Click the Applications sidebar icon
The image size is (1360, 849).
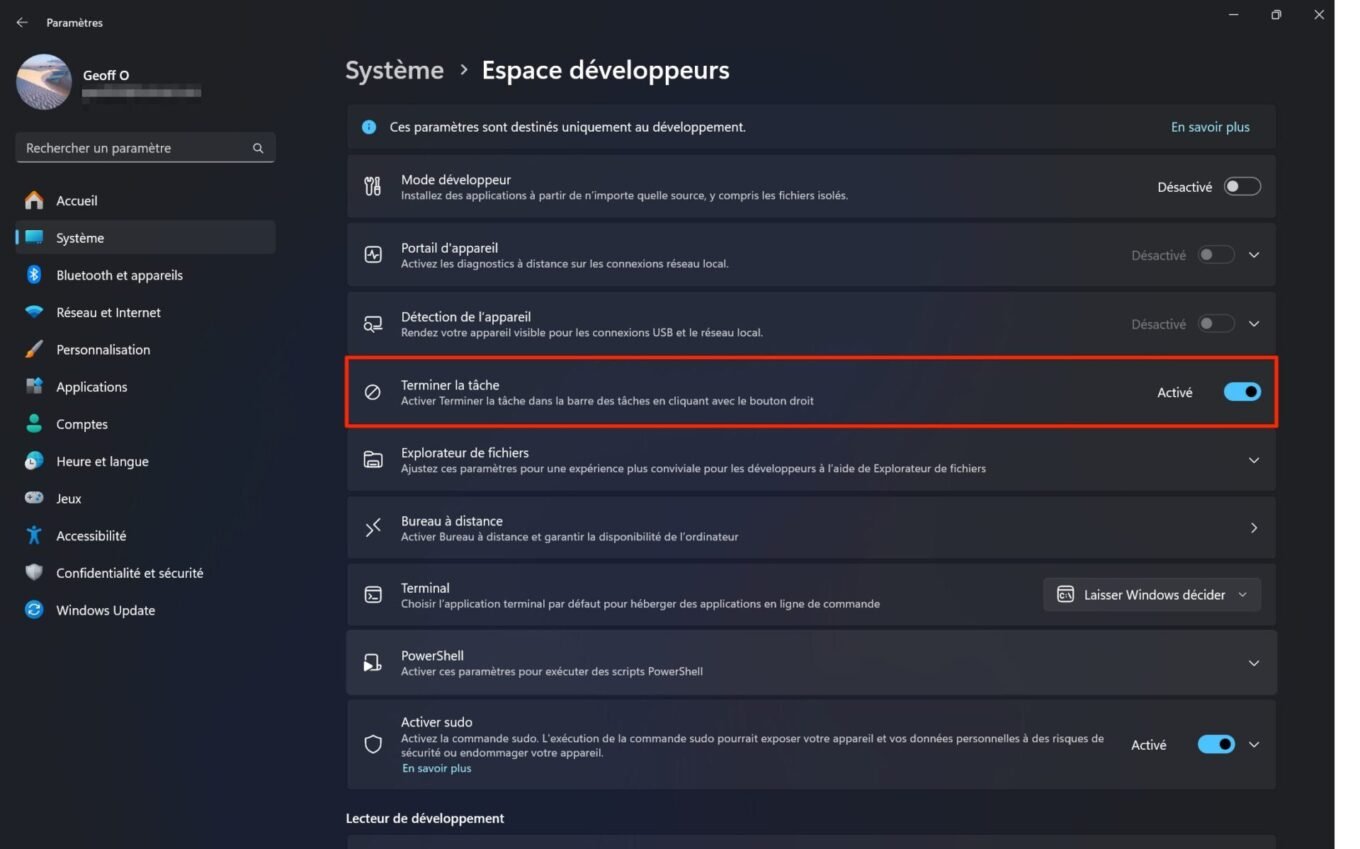tap(34, 386)
